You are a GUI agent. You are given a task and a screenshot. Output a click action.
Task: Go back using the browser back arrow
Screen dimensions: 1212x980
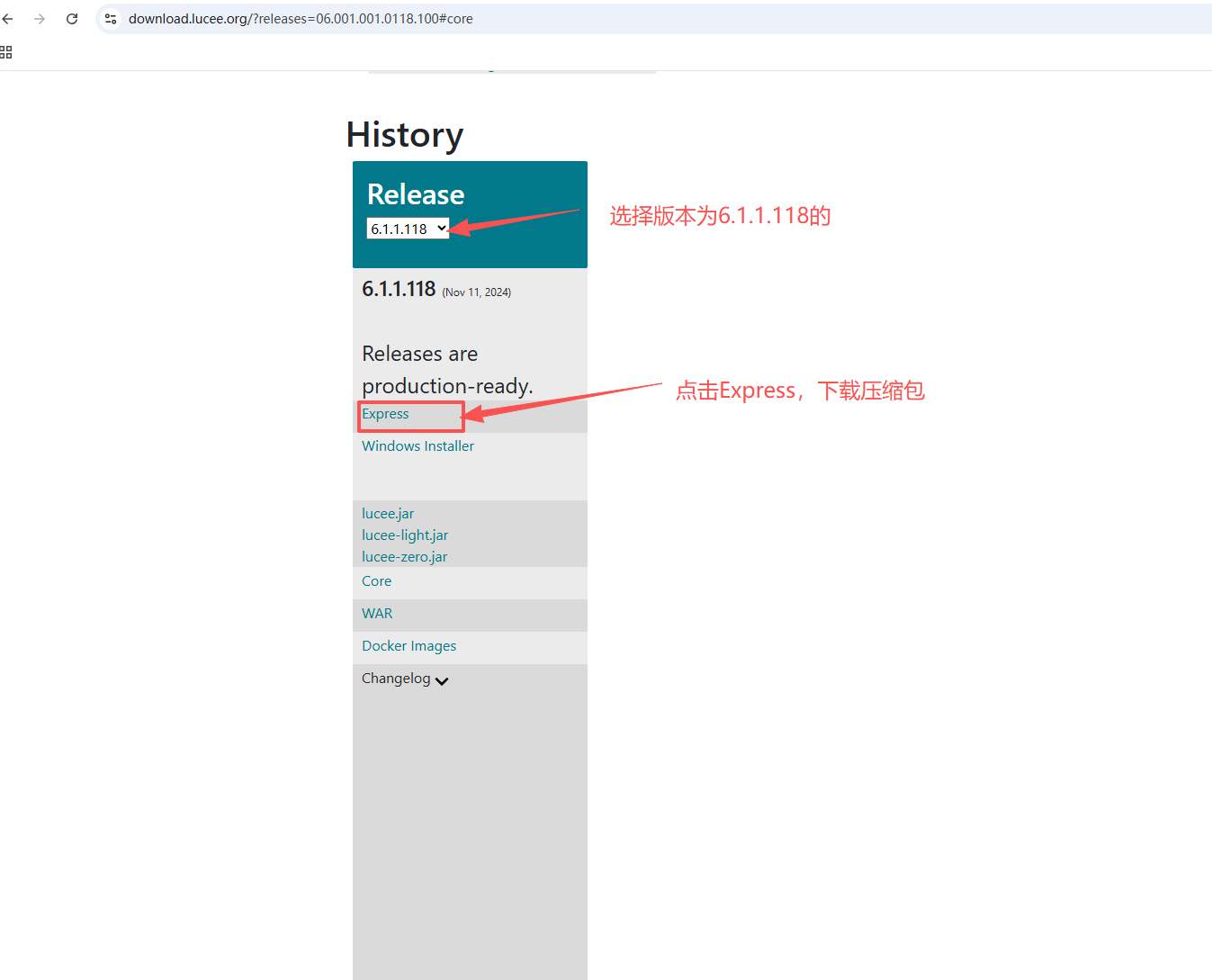click(8, 19)
